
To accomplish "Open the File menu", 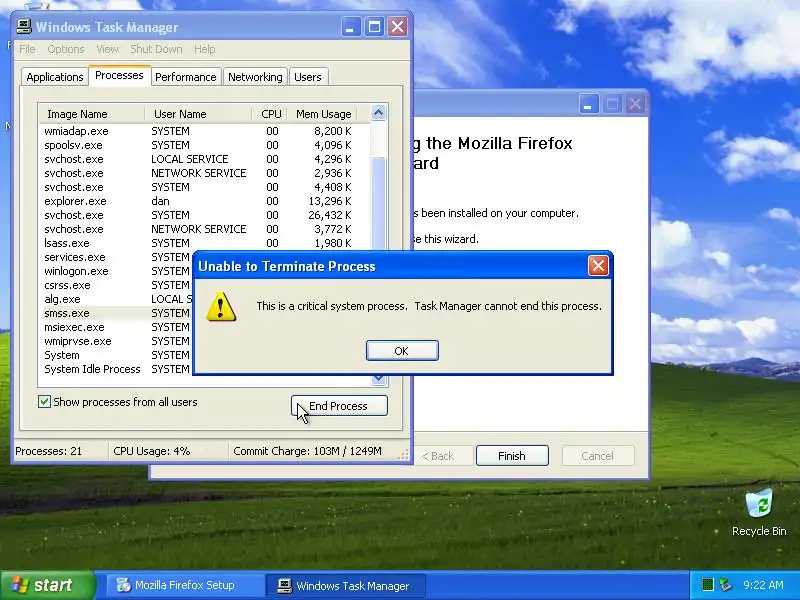I will 27,49.
